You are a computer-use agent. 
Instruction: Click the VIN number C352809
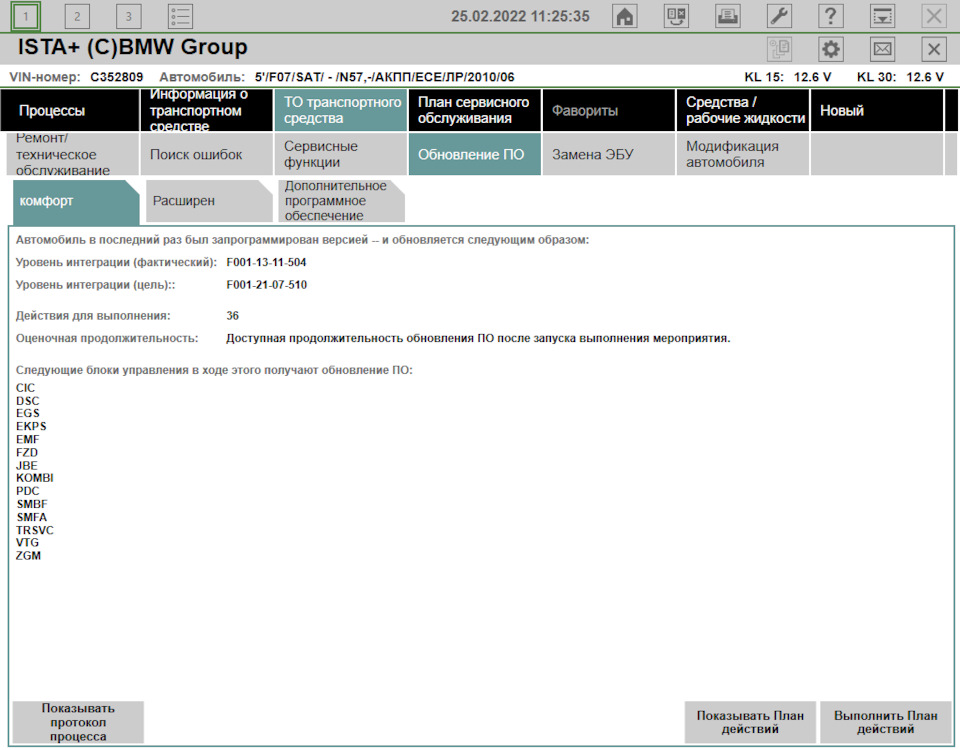[117, 77]
